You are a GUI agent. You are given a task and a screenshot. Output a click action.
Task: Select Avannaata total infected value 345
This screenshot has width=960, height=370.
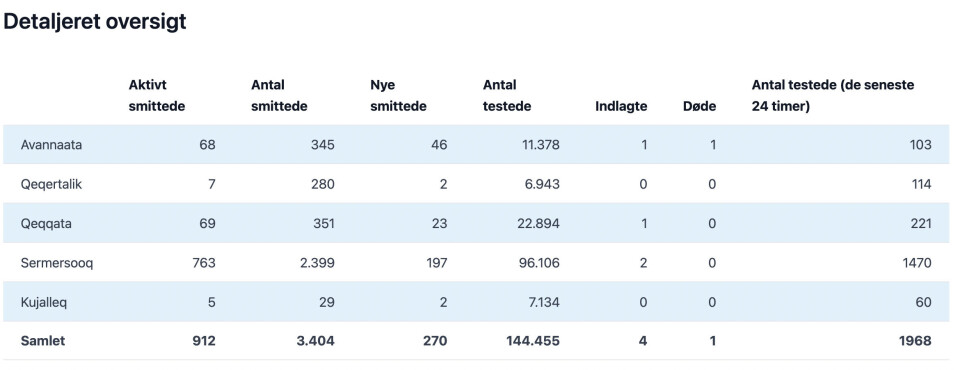pyautogui.click(x=322, y=145)
